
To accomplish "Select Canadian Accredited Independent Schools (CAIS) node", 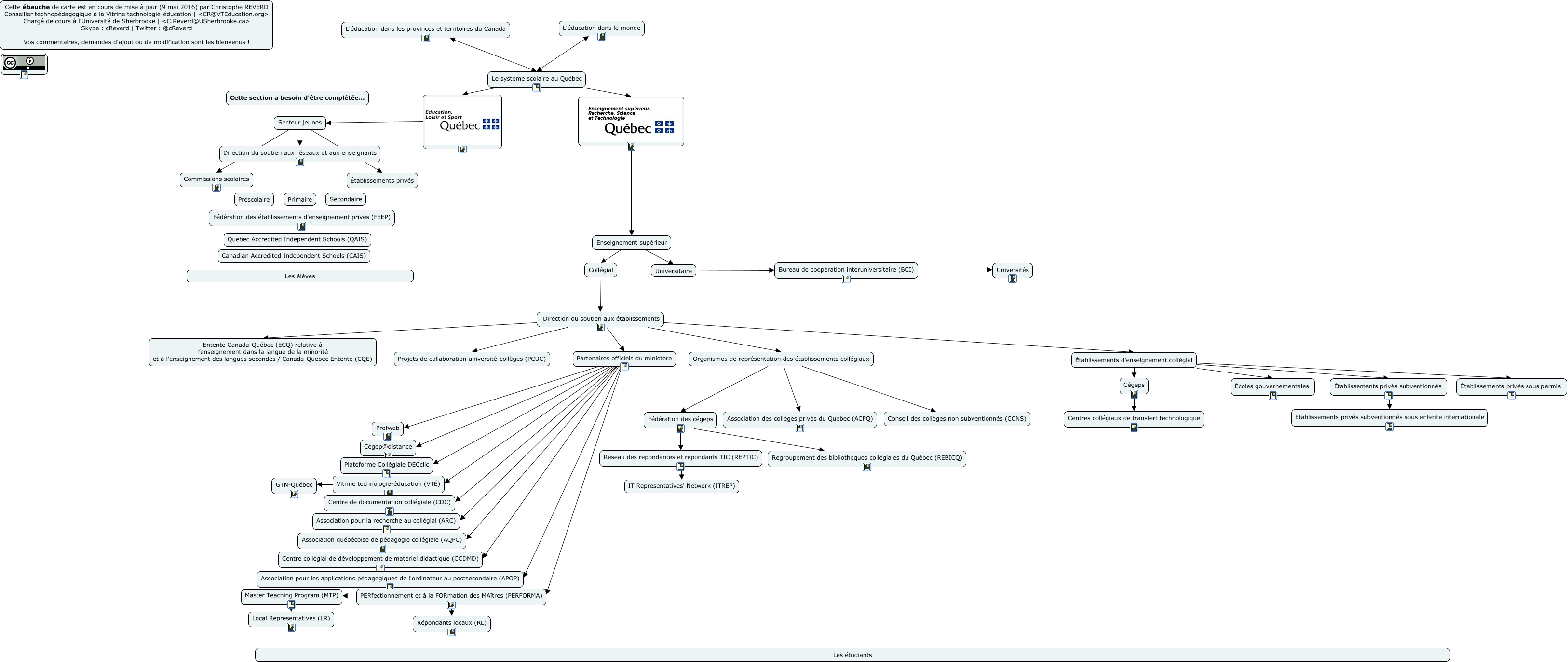I will 294,256.
